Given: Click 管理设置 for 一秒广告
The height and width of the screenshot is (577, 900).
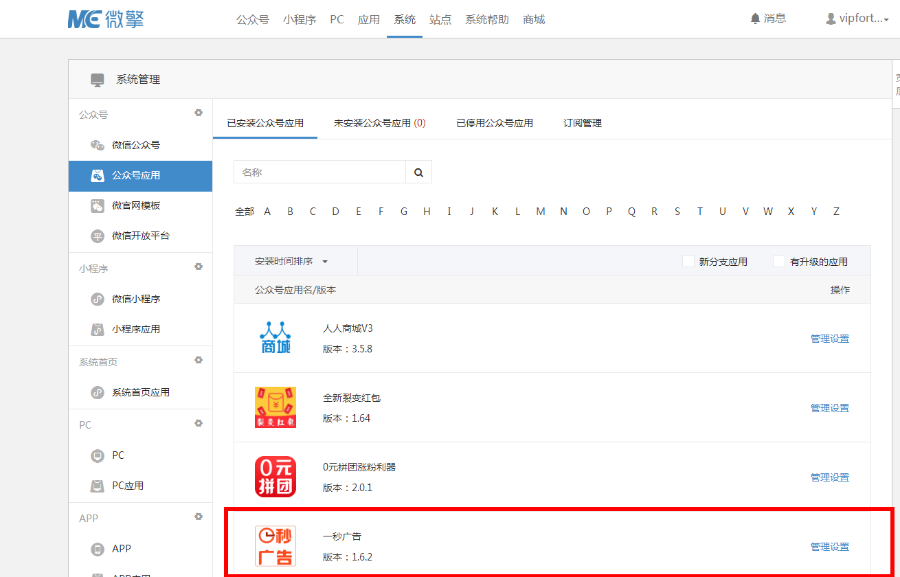Looking at the screenshot, I should click(828, 546).
